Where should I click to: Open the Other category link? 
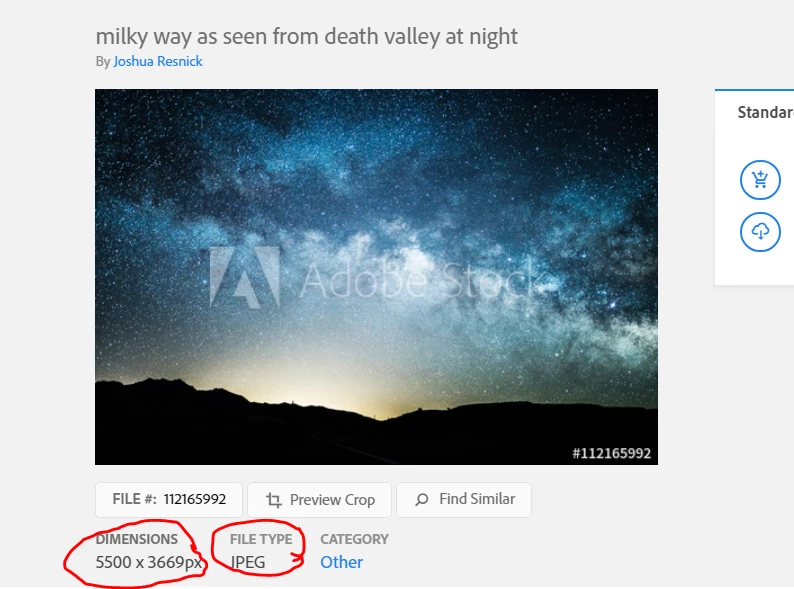[x=341, y=562]
